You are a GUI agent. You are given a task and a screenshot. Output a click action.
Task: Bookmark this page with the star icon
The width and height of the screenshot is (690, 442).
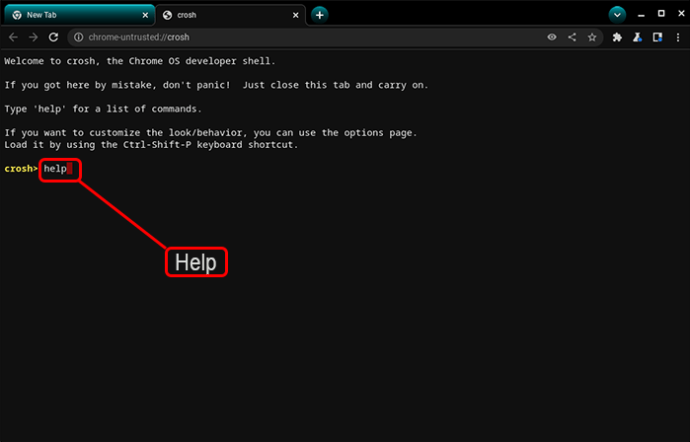click(x=592, y=37)
